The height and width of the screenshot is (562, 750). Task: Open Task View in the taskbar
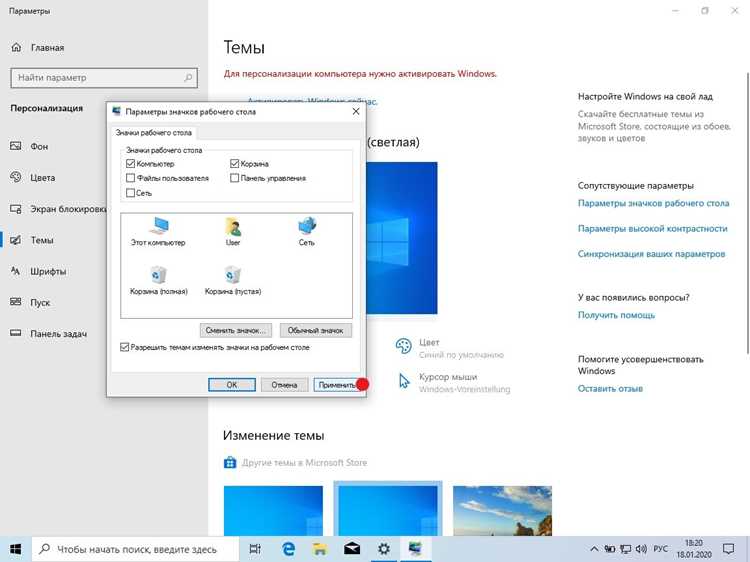255,549
